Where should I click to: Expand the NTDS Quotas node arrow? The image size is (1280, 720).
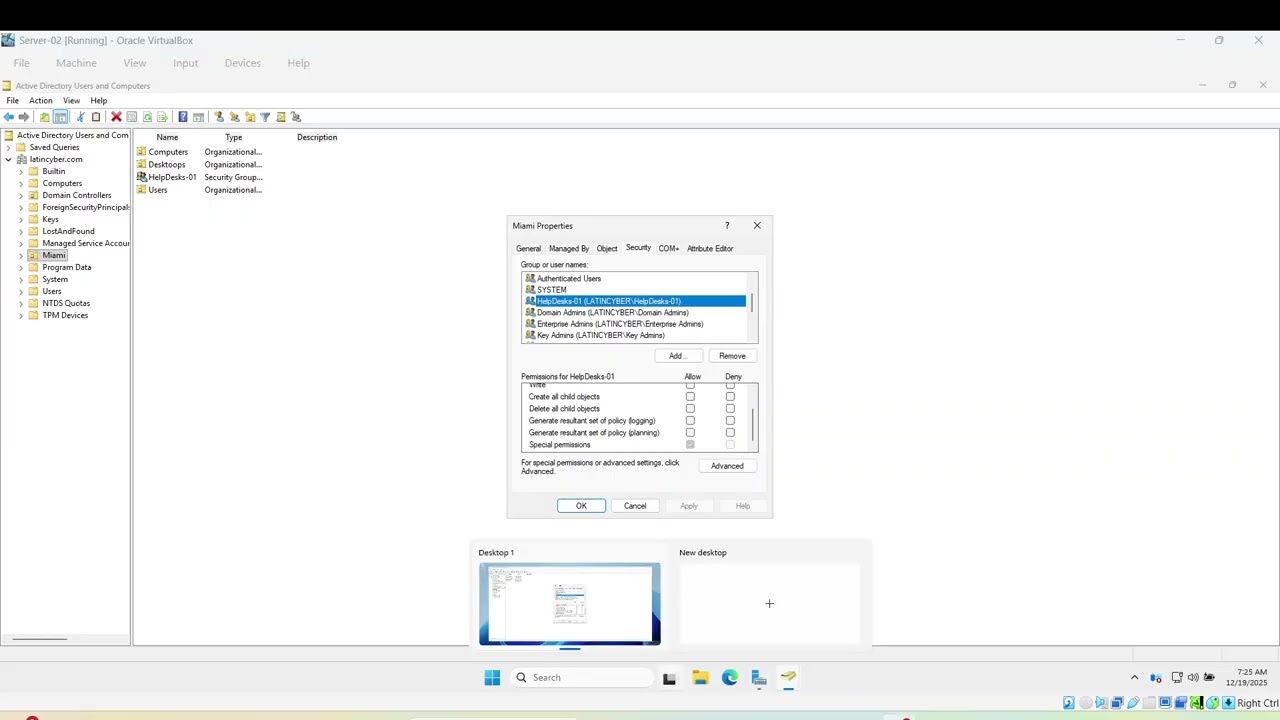21,303
